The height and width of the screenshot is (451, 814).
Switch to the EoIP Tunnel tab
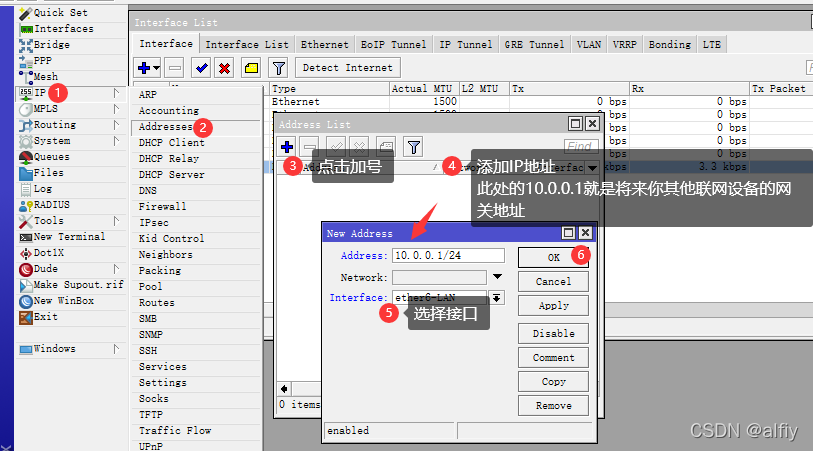coord(393,45)
